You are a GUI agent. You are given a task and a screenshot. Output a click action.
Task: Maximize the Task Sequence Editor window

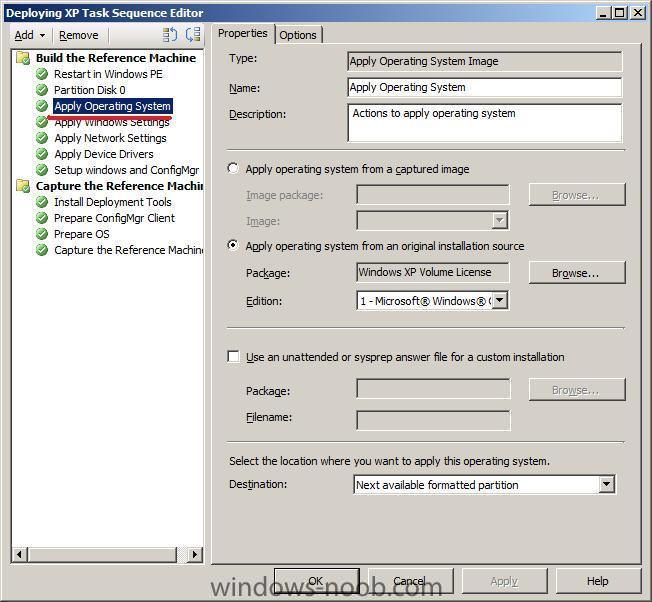pos(620,12)
